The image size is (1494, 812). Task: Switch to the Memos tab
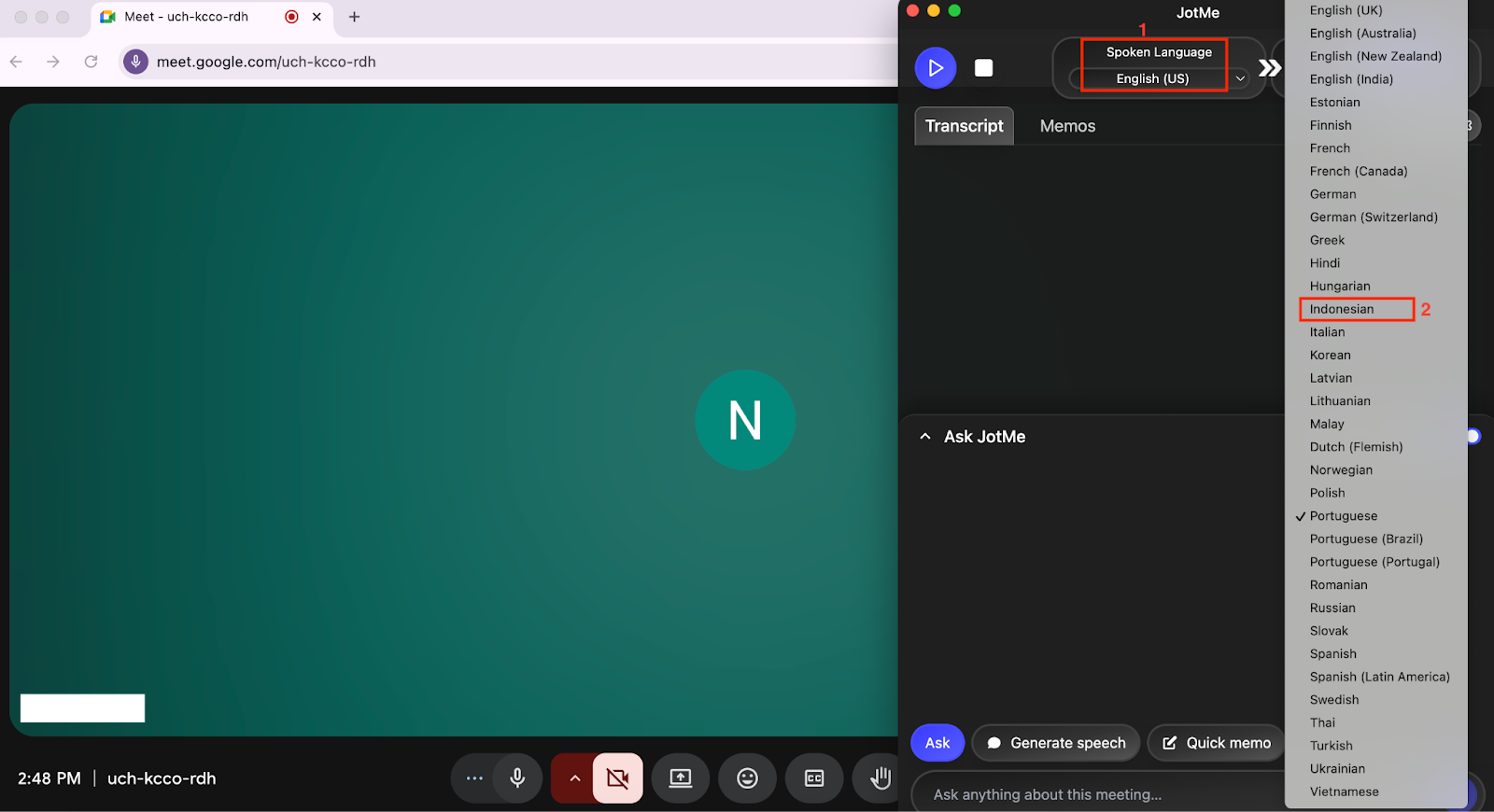click(x=1067, y=126)
